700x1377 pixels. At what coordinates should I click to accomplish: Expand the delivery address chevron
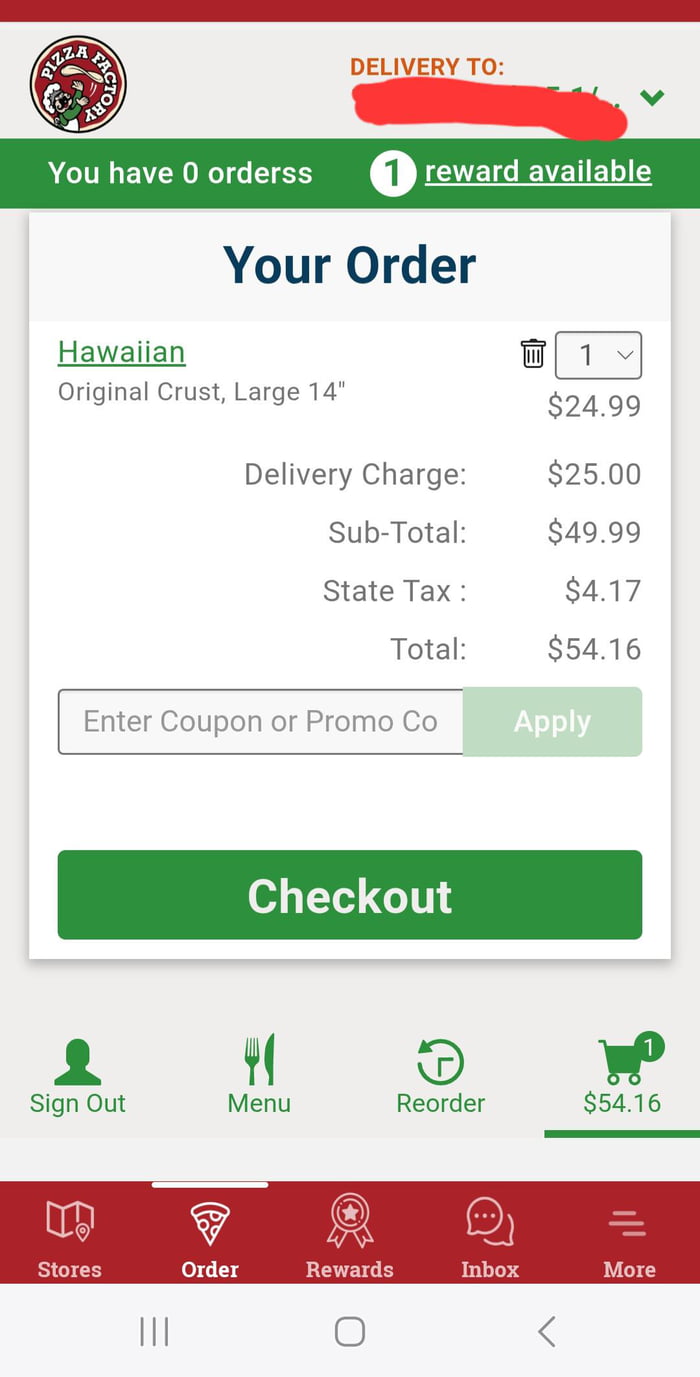(x=651, y=99)
